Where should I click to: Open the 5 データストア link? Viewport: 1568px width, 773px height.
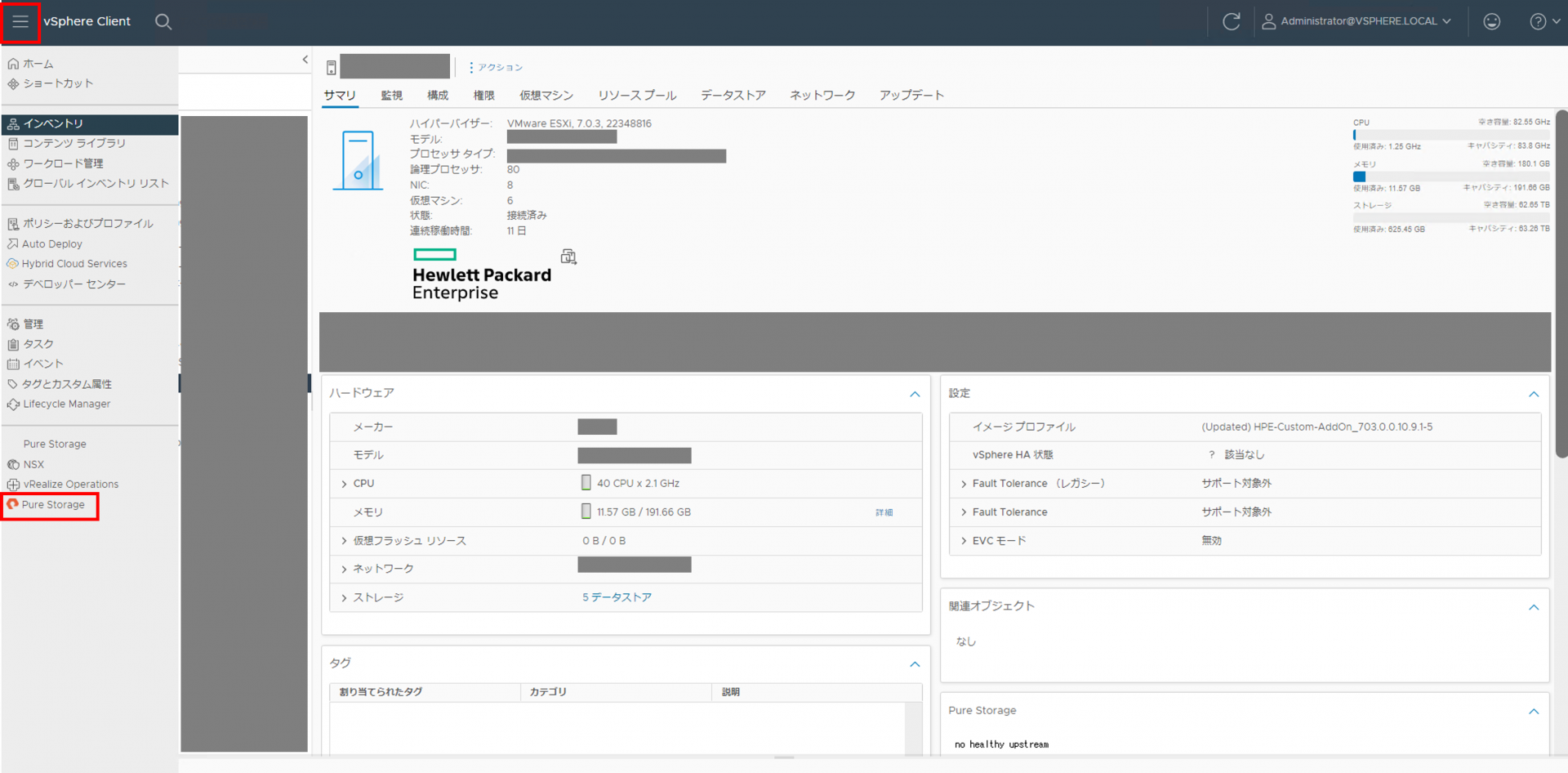617,597
